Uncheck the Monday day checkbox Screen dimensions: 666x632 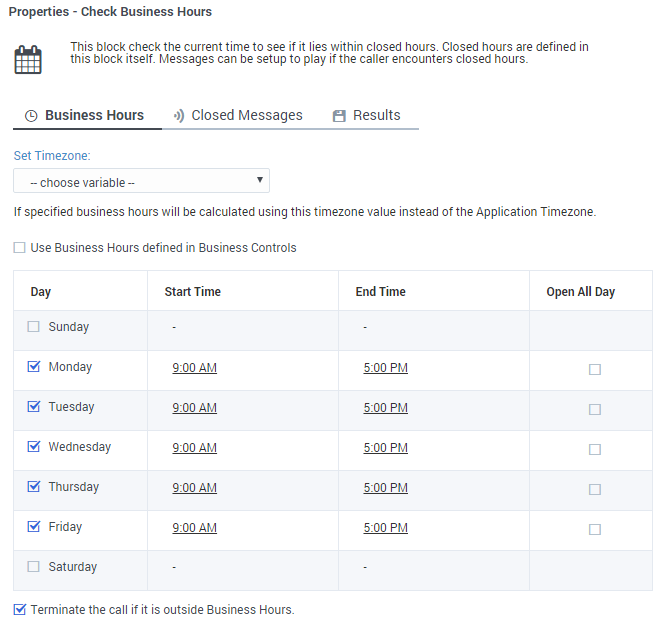[34, 367]
